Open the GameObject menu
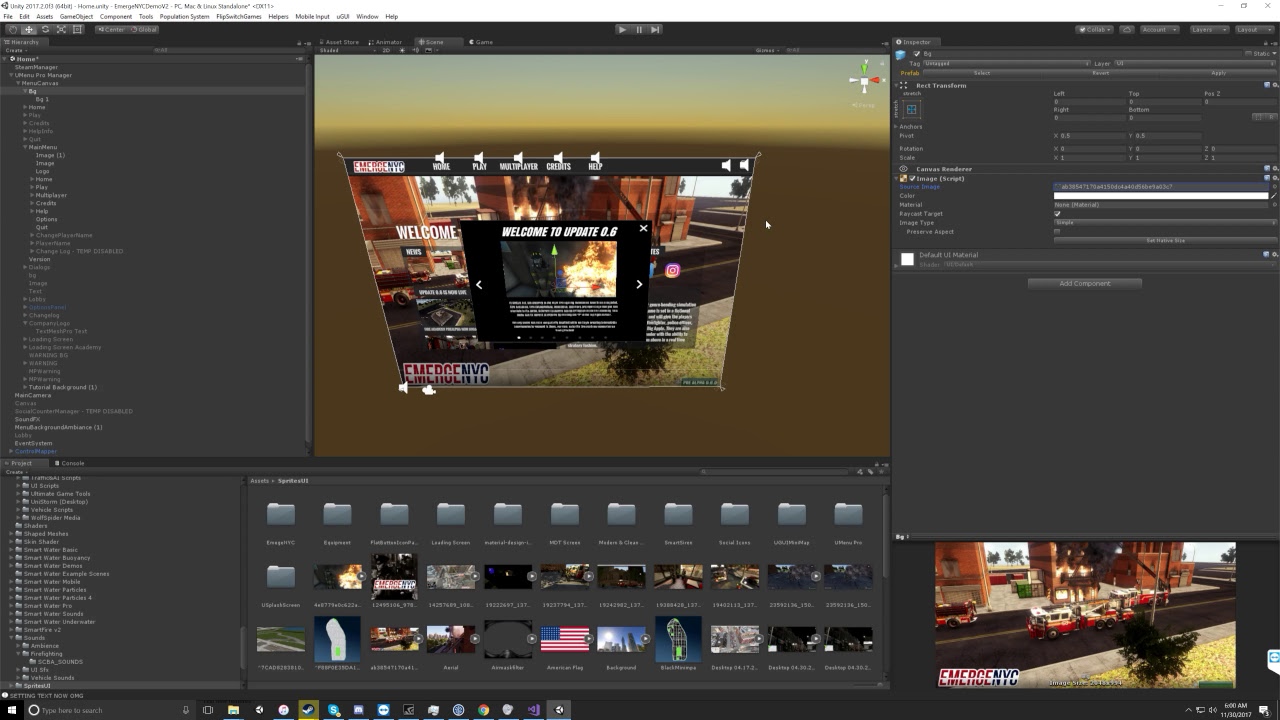This screenshot has width=1280, height=720. [76, 16]
